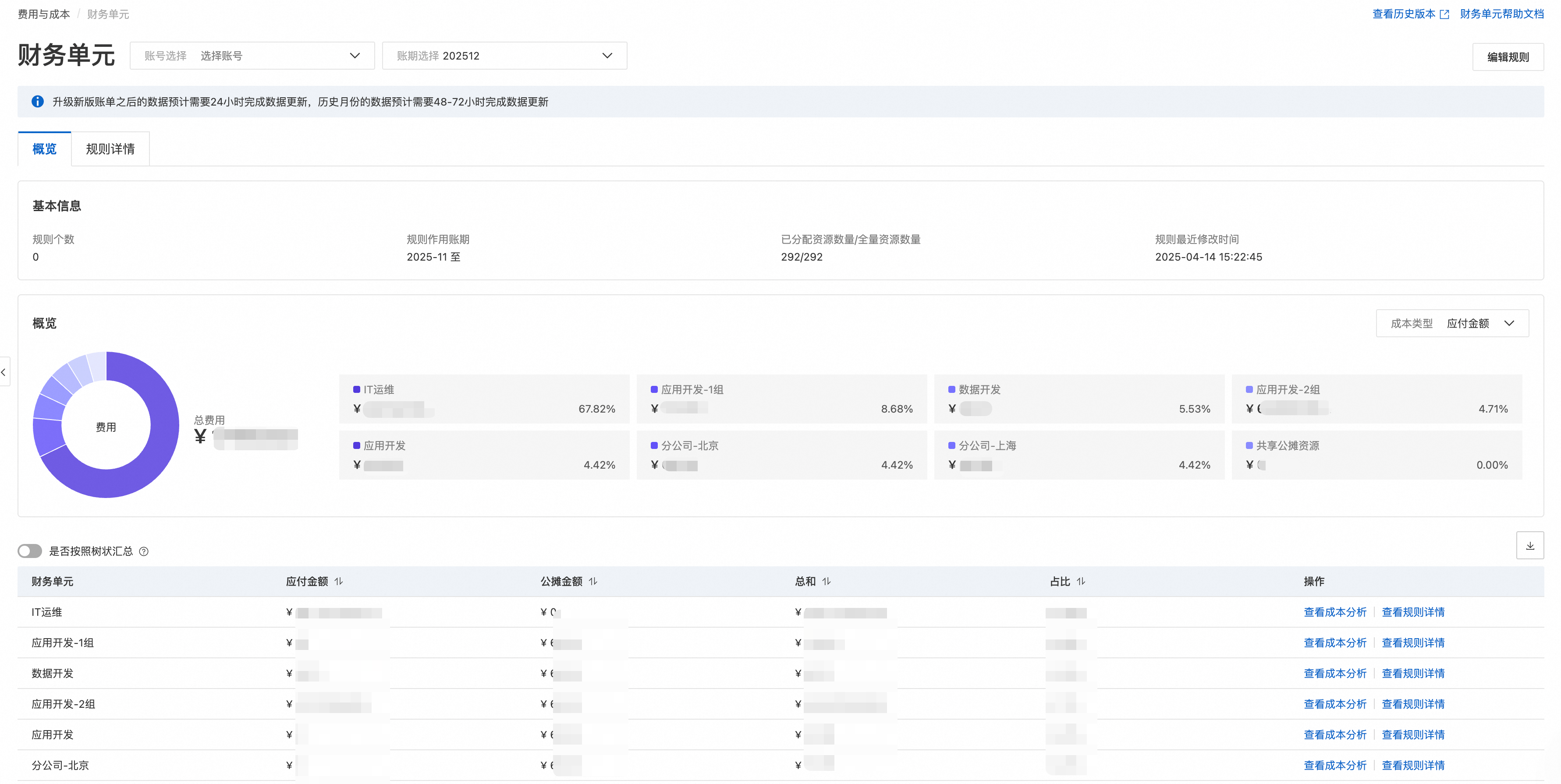
Task: Click the blue info icon in notice banner
Action: point(38,102)
